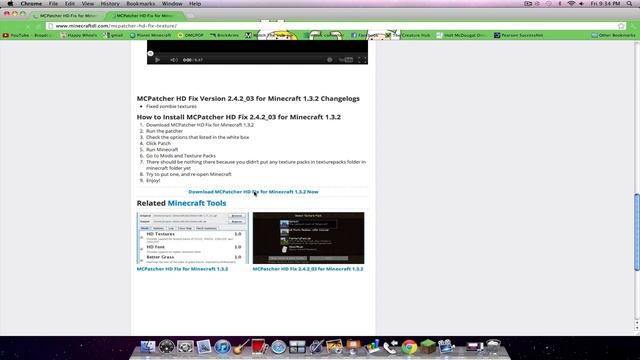This screenshot has height=360, width=640.
Task: Click step text "Run the patcher"
Action: pyautogui.click(x=164, y=131)
